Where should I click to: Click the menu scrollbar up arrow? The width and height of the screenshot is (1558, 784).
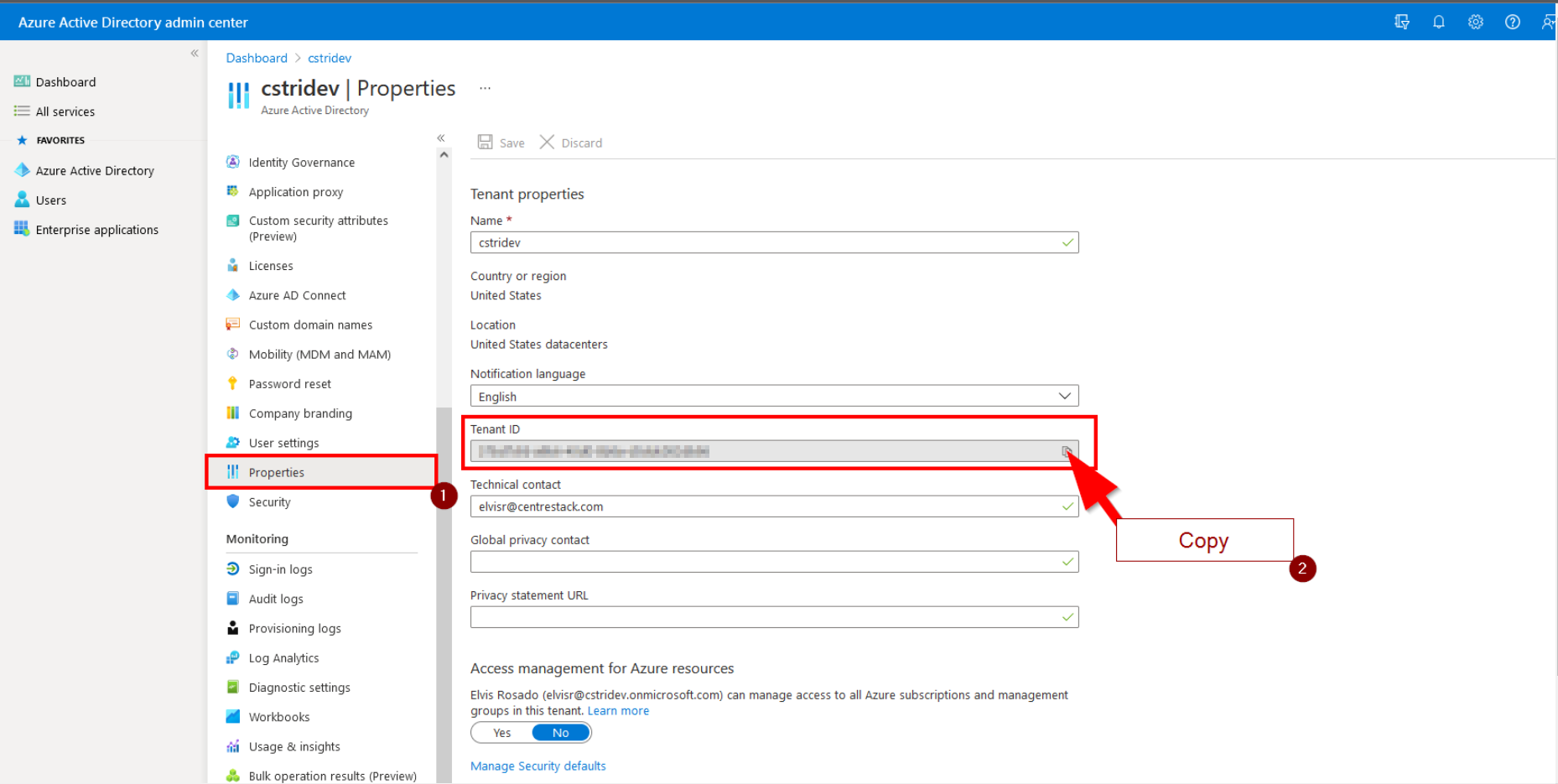click(444, 155)
